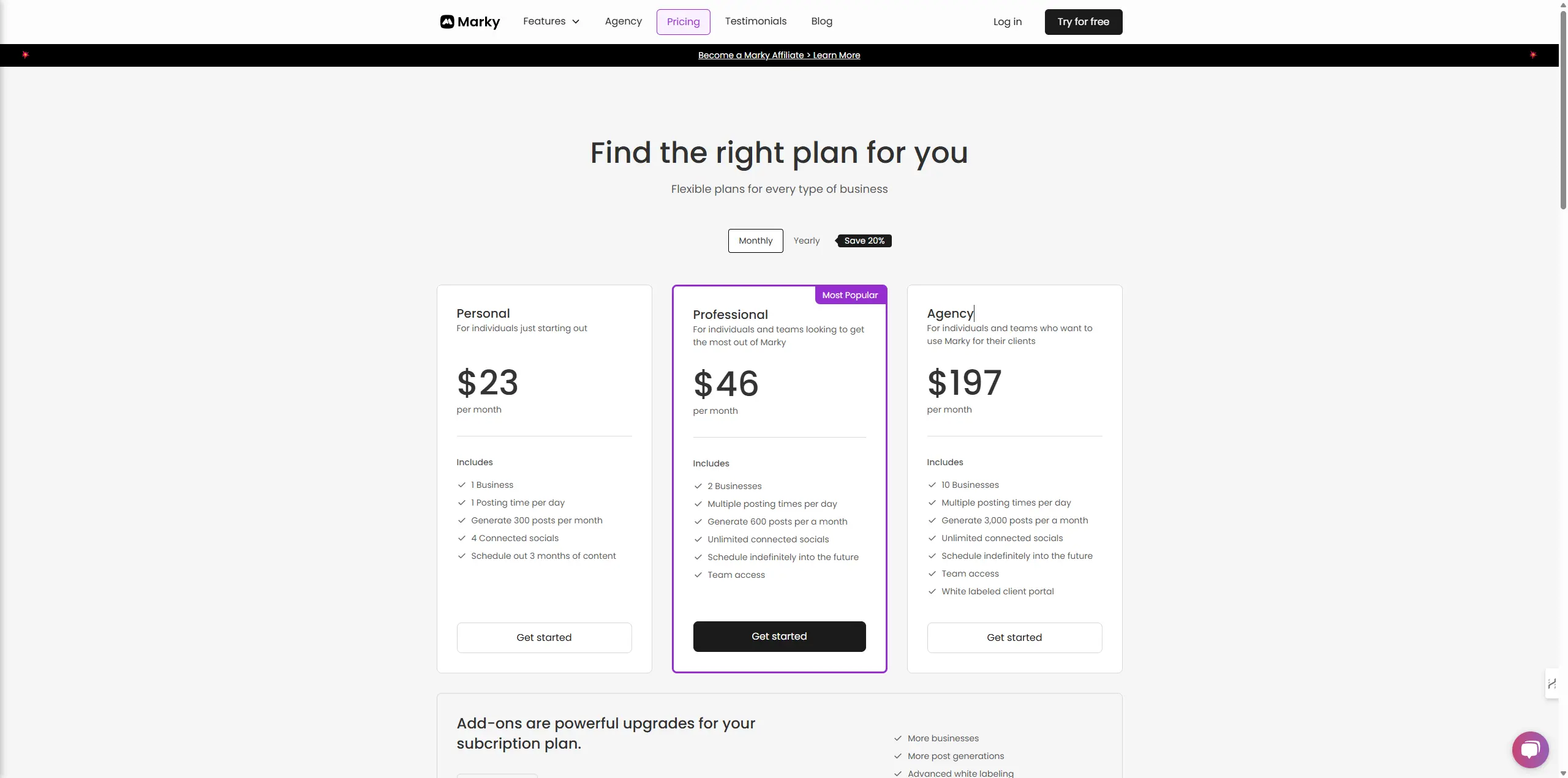Screen dimensions: 1568x778
Task: Click the red star on banner right
Action: [1532, 55]
